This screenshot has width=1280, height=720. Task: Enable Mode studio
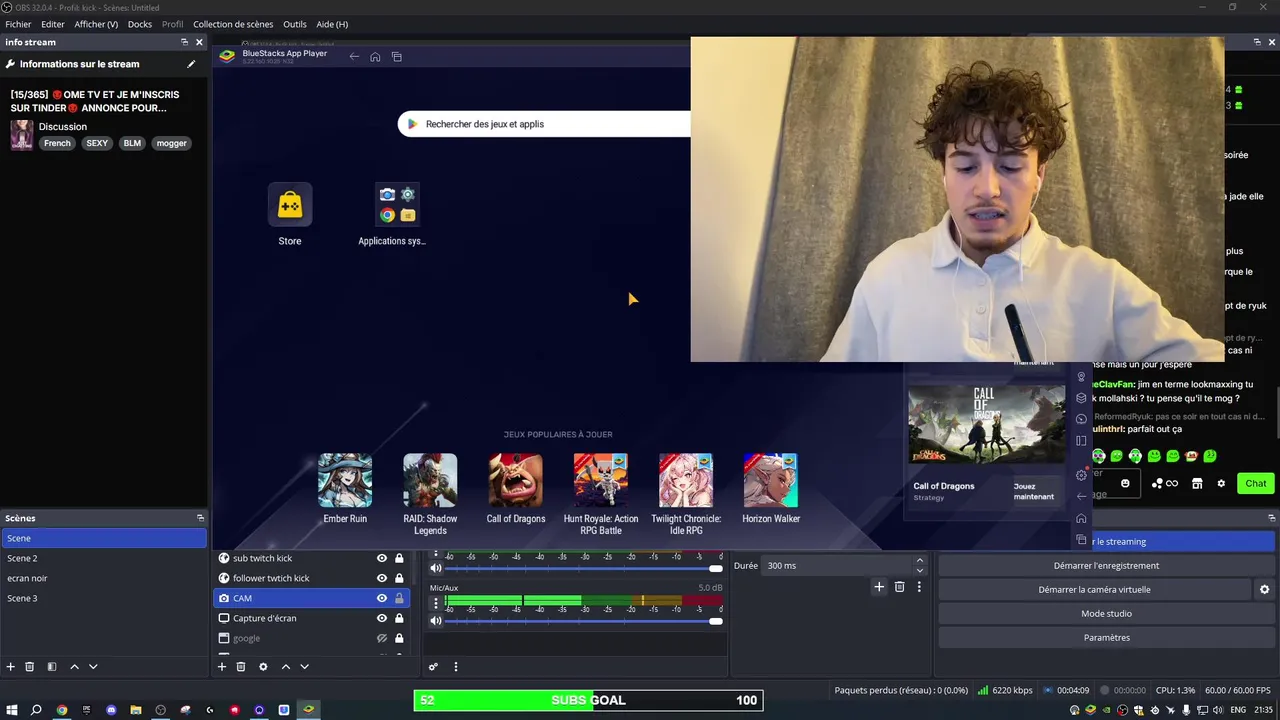[1106, 614]
